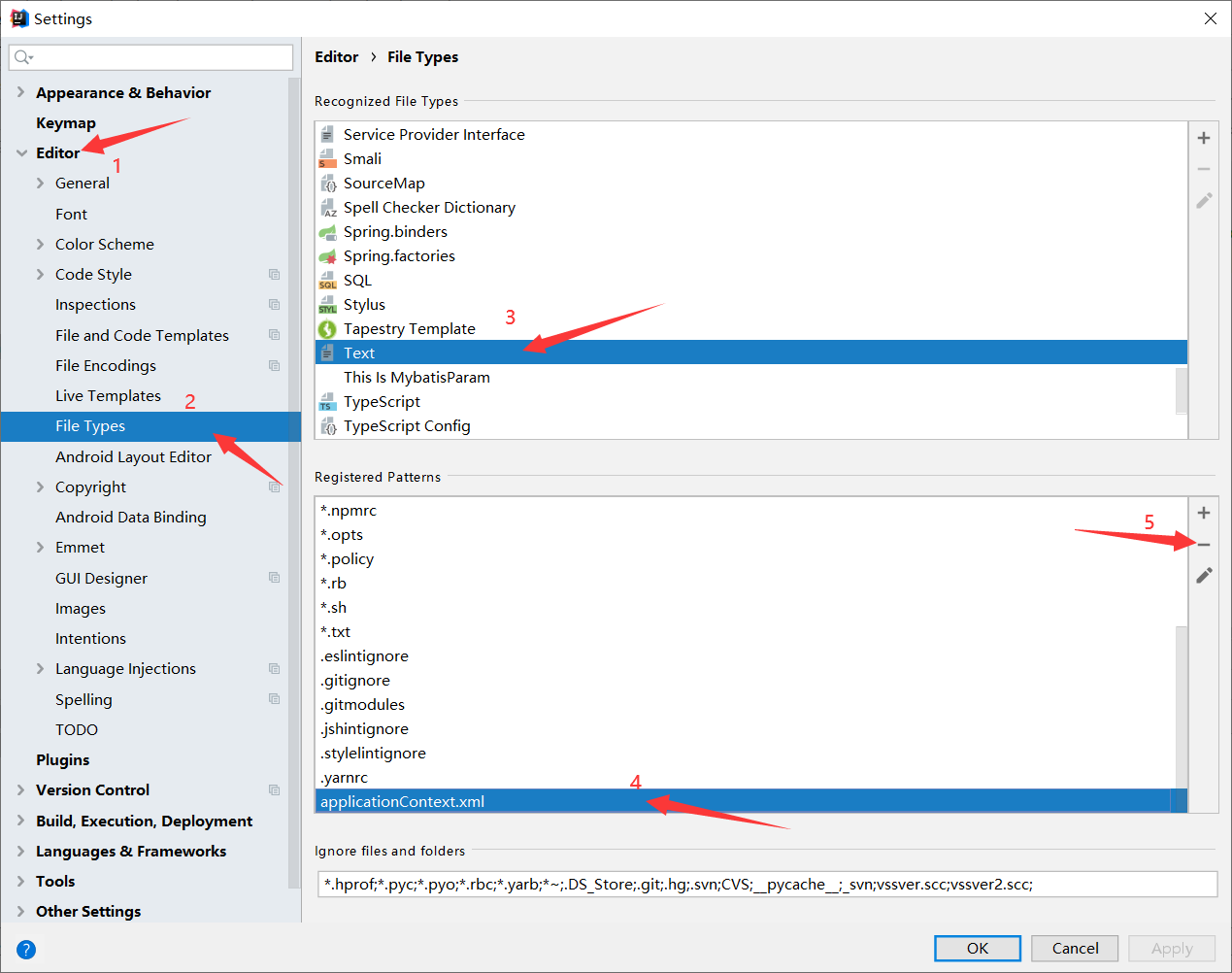Click the project-level icon beside Spelling
The image size is (1232, 973).
274,698
